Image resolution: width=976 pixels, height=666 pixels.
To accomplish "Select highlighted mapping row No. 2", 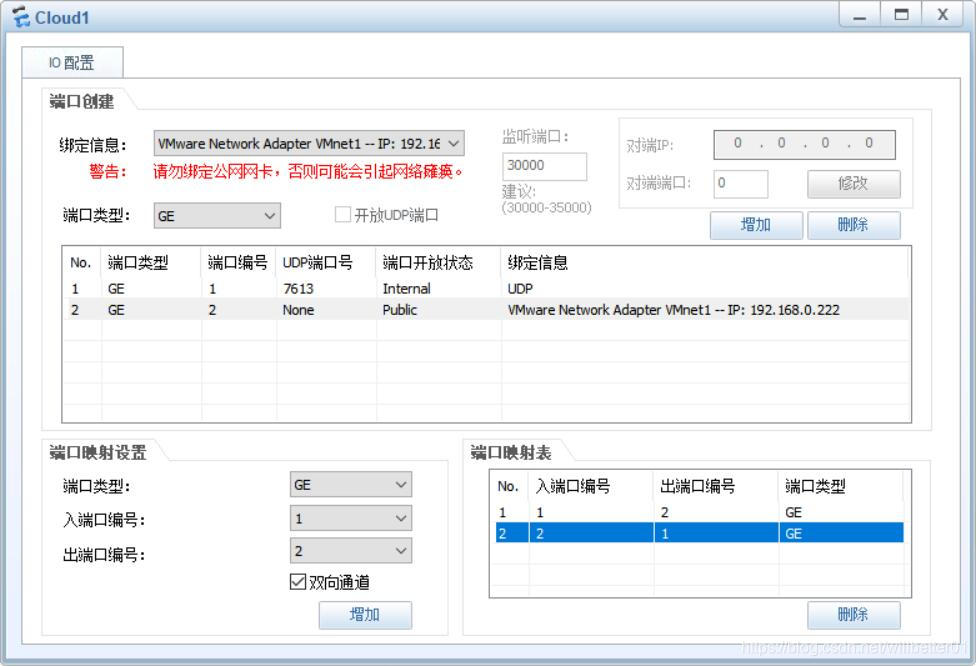I will [x=699, y=533].
